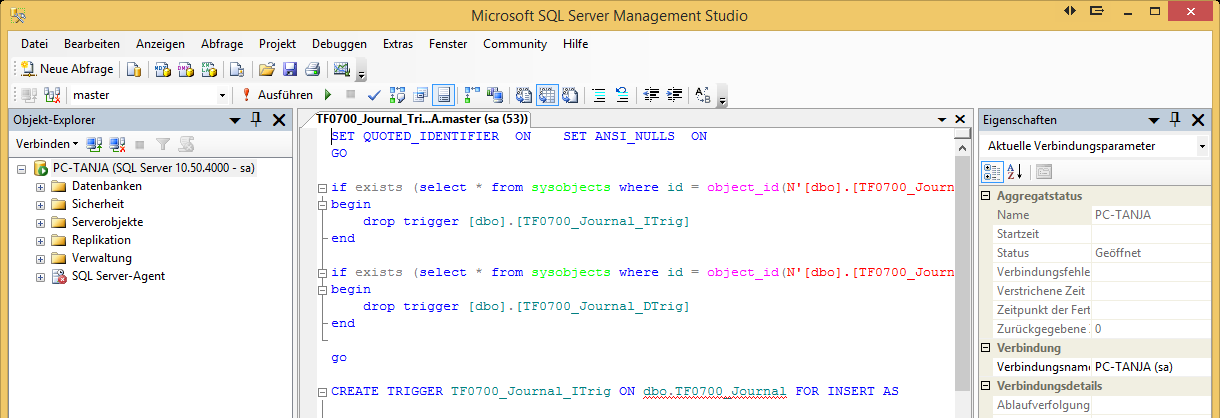This screenshot has width=1220, height=418.
Task: Click the green debug play icon
Action: click(327, 95)
